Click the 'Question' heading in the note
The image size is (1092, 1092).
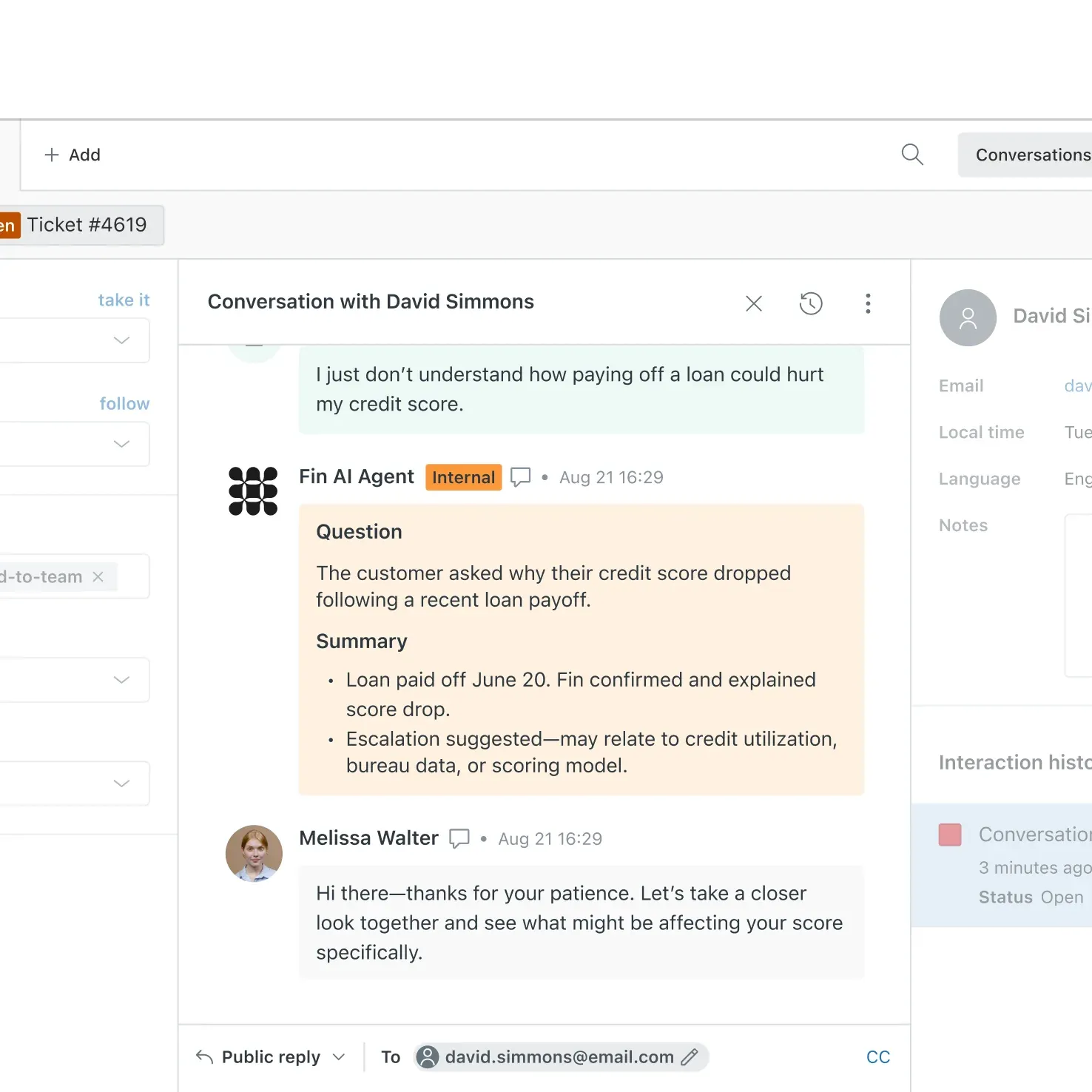click(359, 532)
